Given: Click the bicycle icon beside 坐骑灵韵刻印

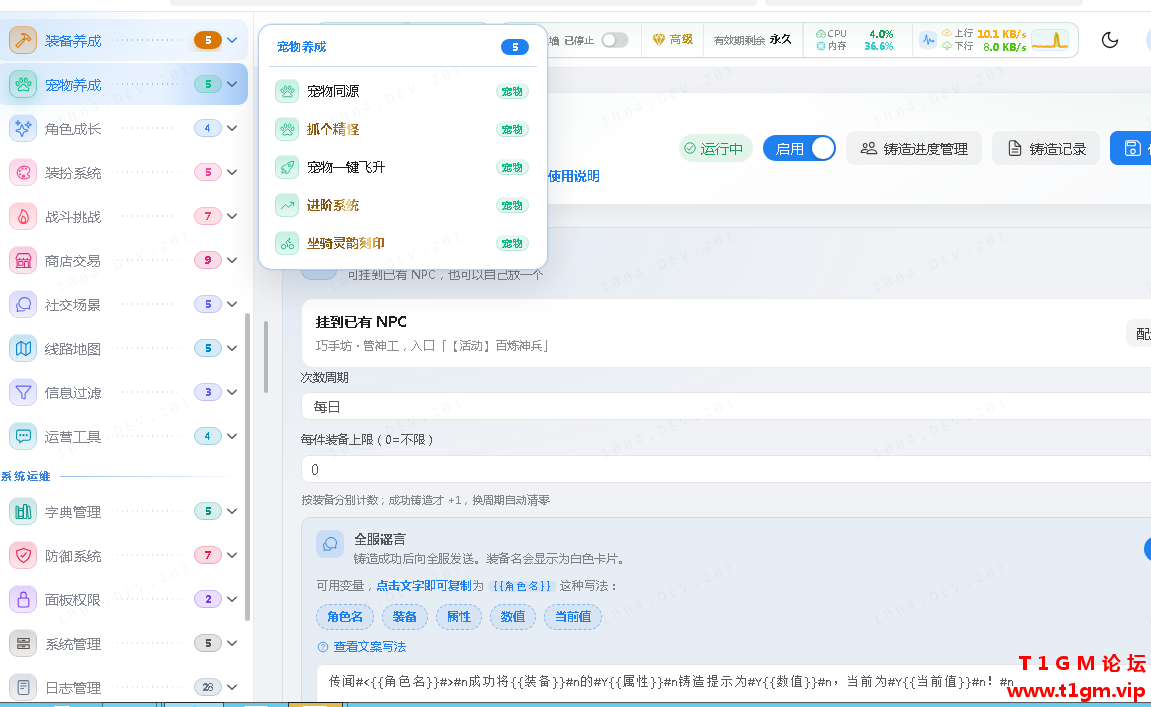Looking at the screenshot, I should (x=287, y=243).
